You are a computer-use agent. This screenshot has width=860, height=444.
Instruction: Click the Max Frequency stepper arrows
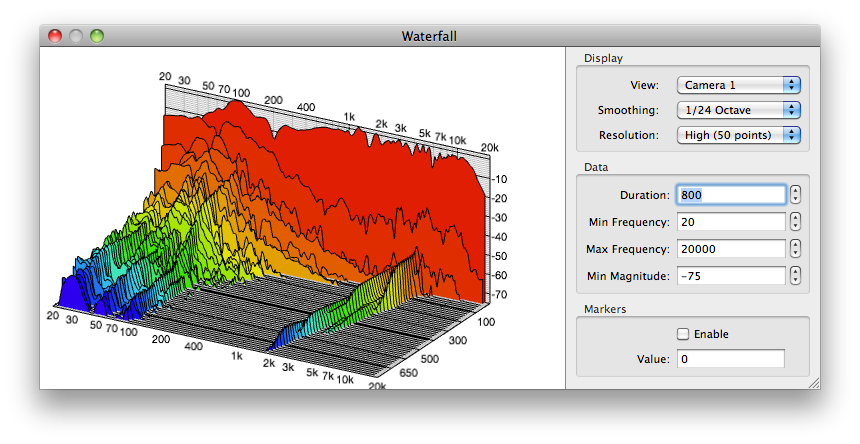[x=795, y=248]
